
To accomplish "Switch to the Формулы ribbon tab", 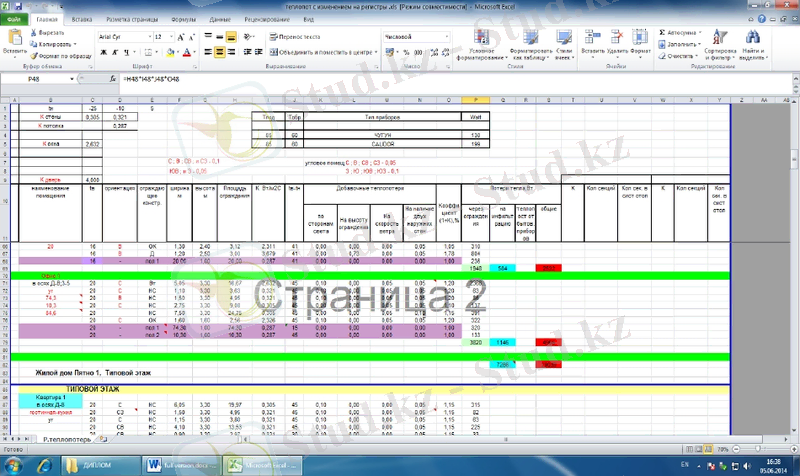I will [x=183, y=19].
